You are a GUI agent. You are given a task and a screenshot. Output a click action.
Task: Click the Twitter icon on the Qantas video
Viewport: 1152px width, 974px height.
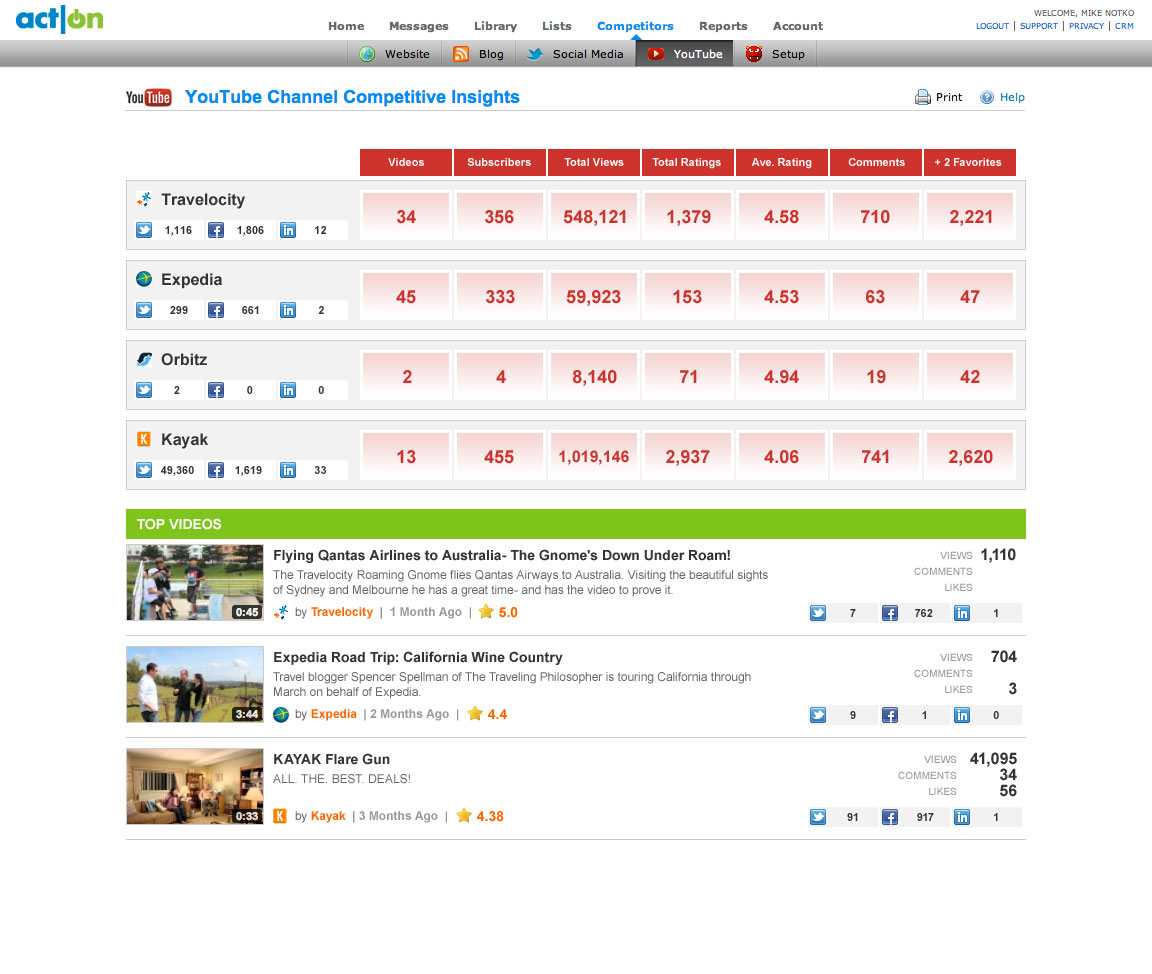[x=818, y=613]
